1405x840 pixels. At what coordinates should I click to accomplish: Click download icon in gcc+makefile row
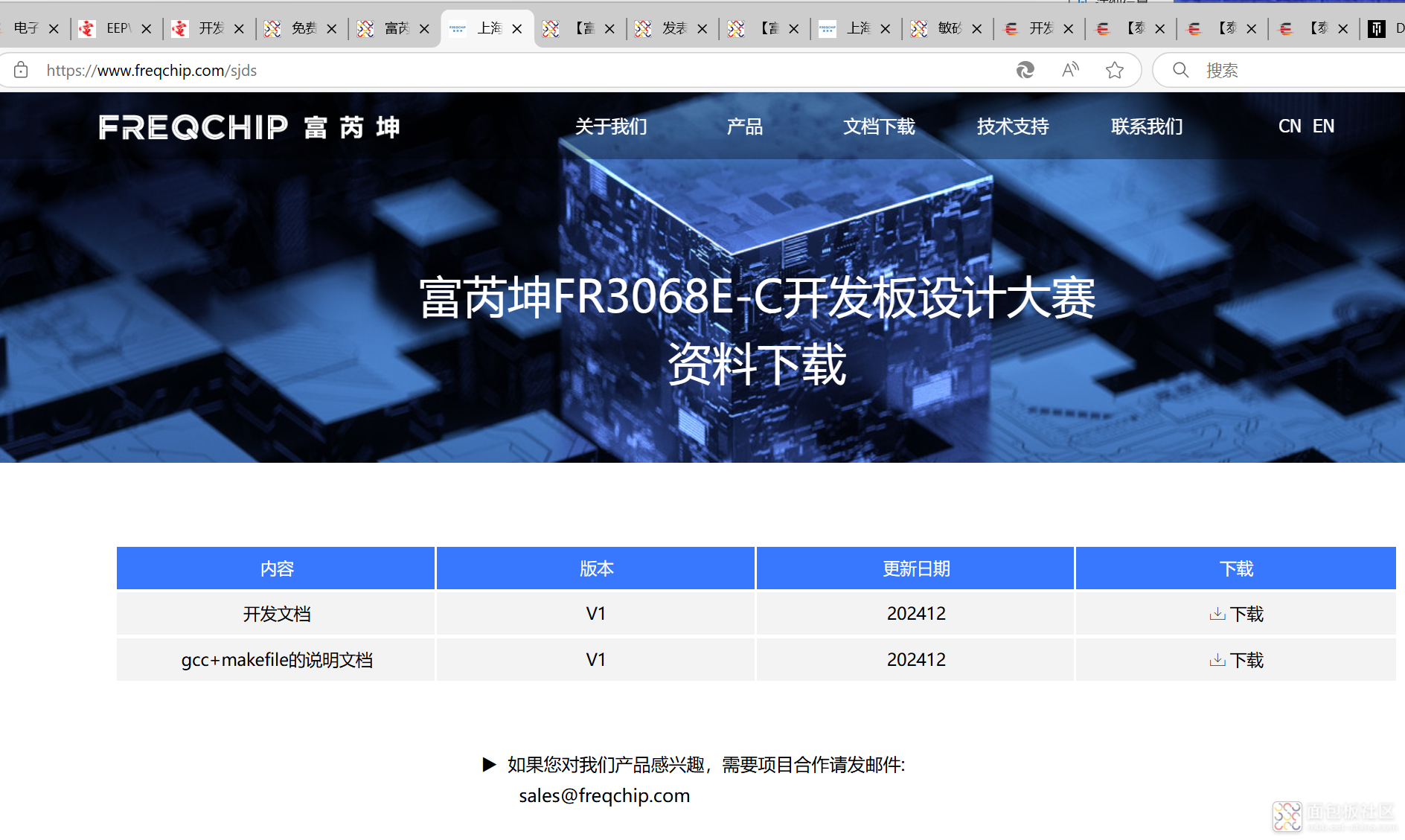point(1217,660)
